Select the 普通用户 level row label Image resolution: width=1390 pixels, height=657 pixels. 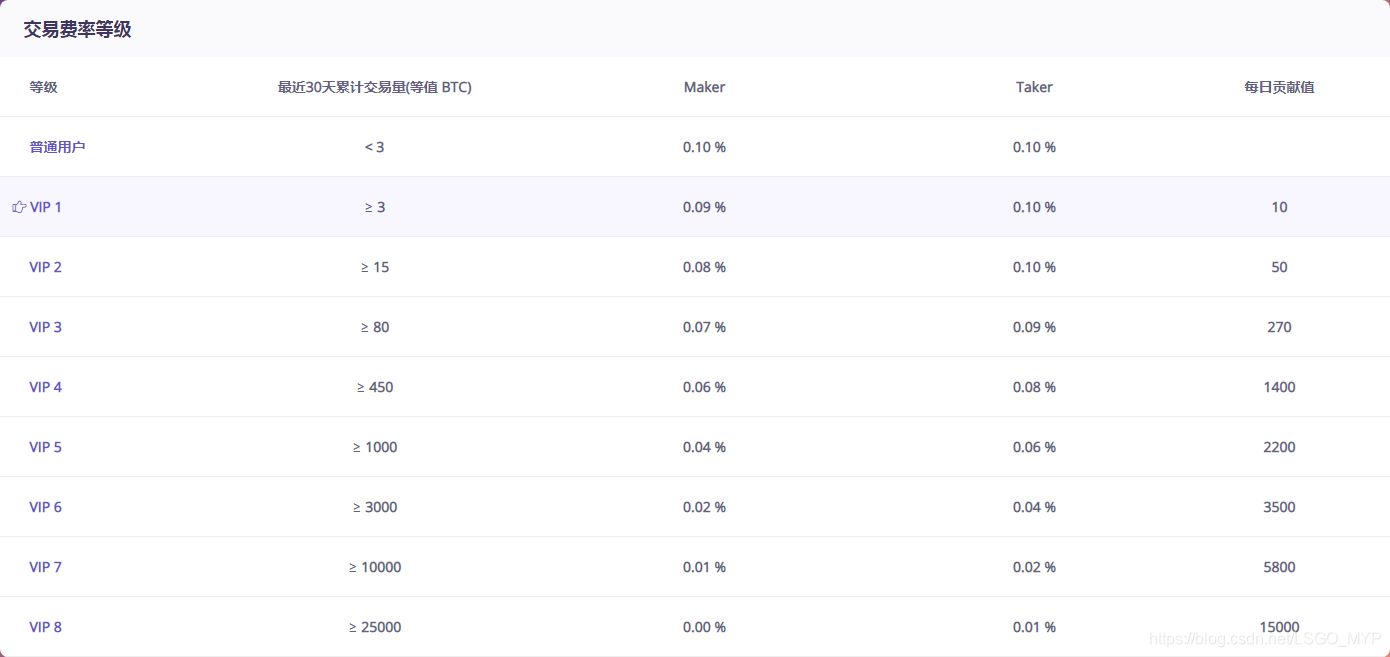[x=57, y=147]
